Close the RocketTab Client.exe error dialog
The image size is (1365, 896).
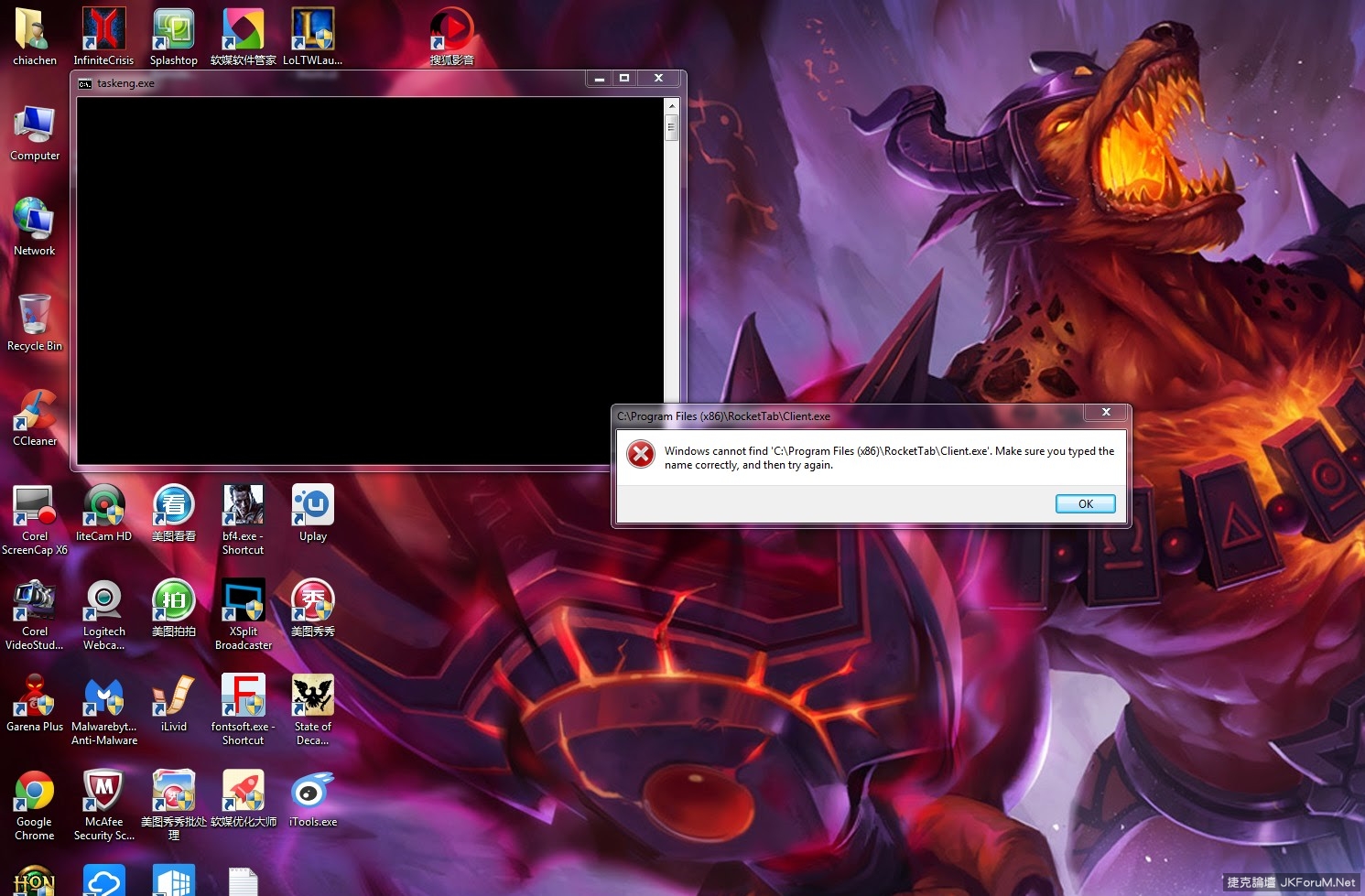[1106, 413]
